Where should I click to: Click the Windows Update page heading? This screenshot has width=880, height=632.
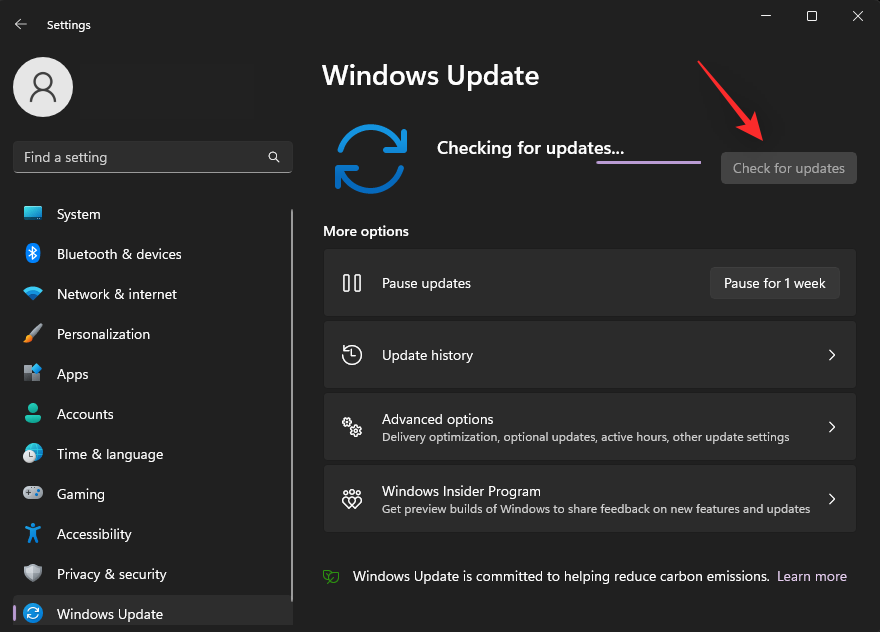coord(430,75)
